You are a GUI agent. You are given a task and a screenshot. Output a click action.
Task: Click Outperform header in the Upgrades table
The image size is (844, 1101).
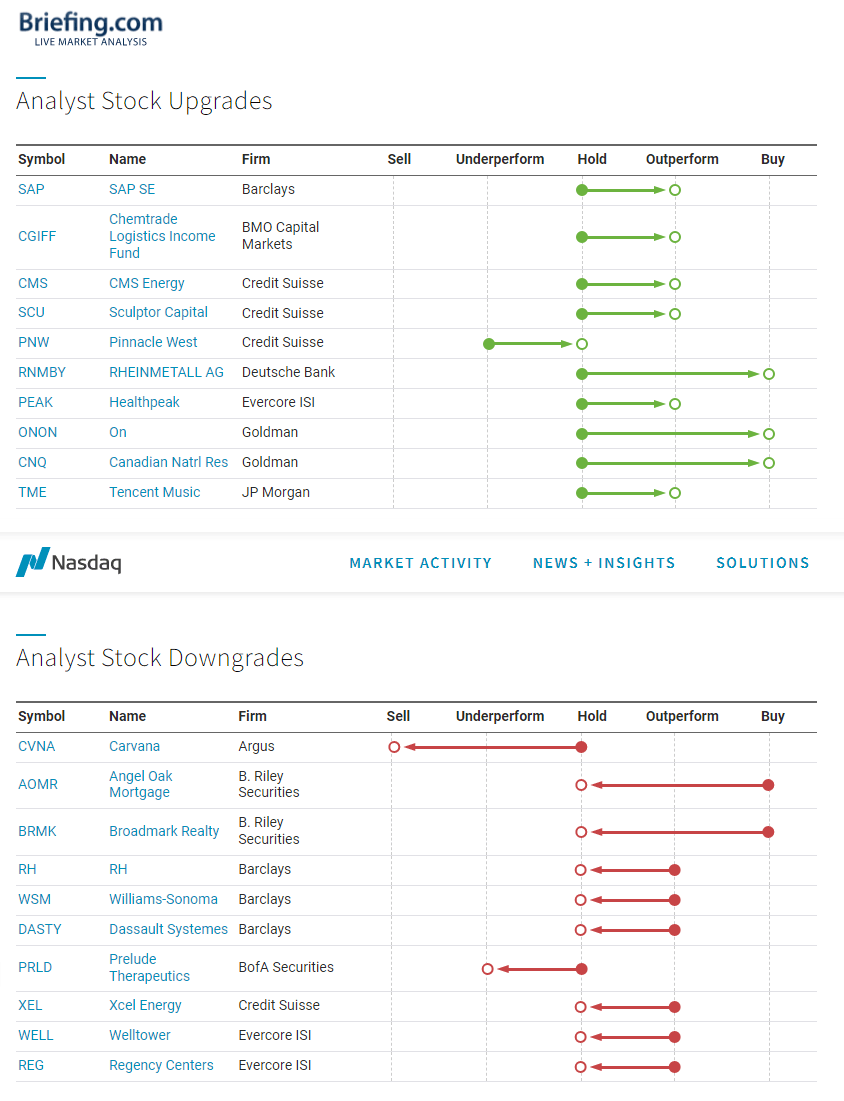pos(683,159)
